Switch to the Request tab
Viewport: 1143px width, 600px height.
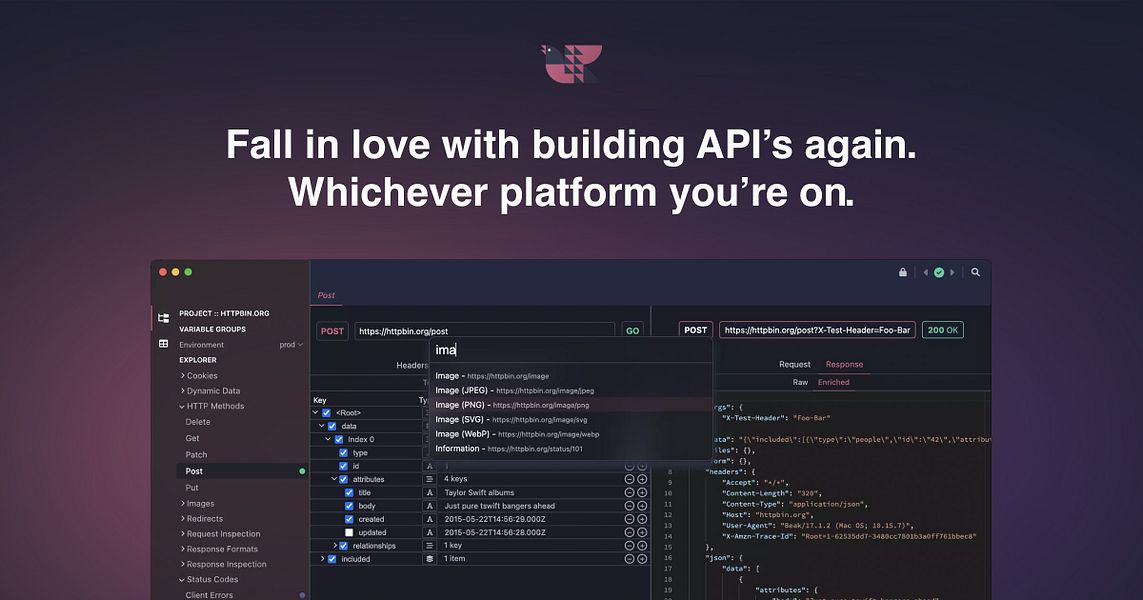click(x=795, y=365)
